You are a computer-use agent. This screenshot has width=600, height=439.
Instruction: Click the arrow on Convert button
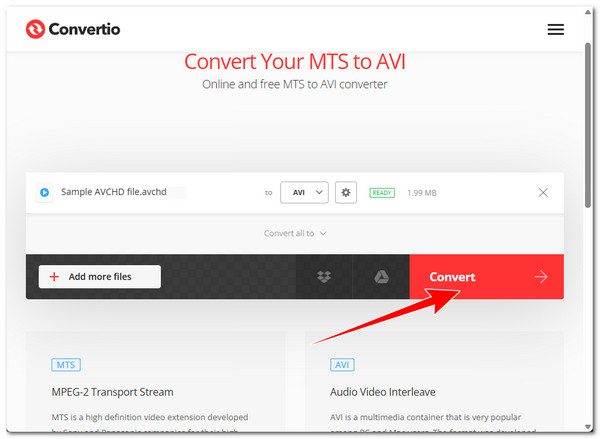coord(541,276)
